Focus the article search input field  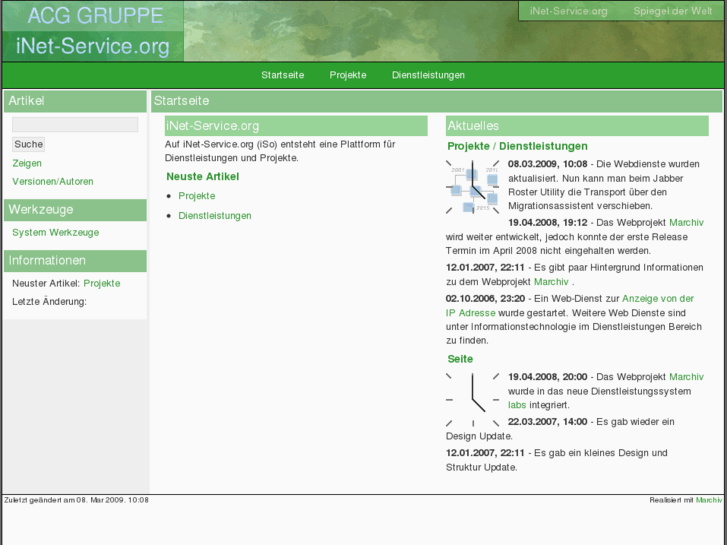75,124
